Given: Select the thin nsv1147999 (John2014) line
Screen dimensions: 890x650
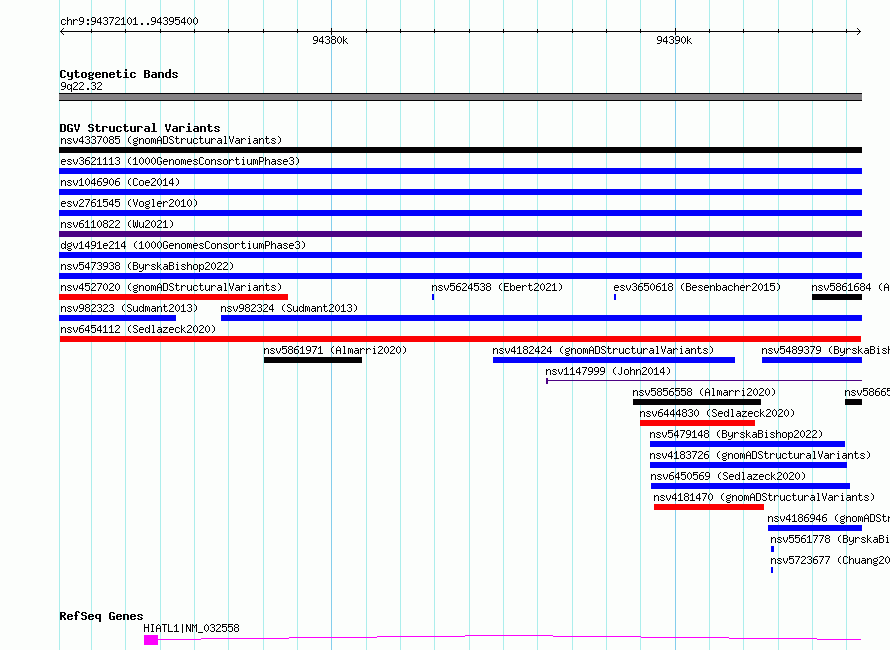Looking at the screenshot, I should click(704, 380).
